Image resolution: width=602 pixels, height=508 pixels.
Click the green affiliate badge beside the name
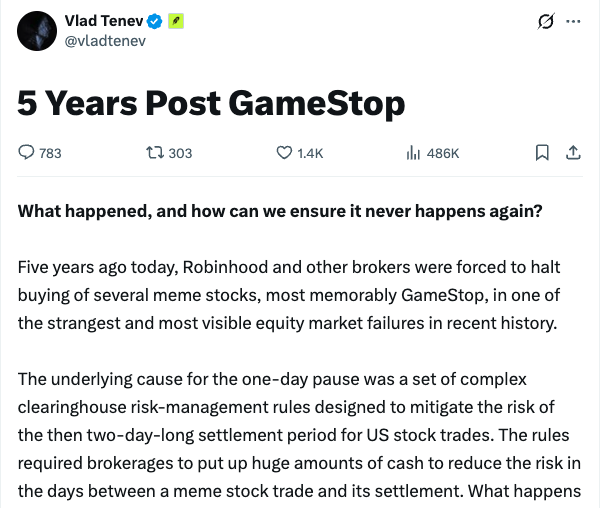click(x=174, y=21)
